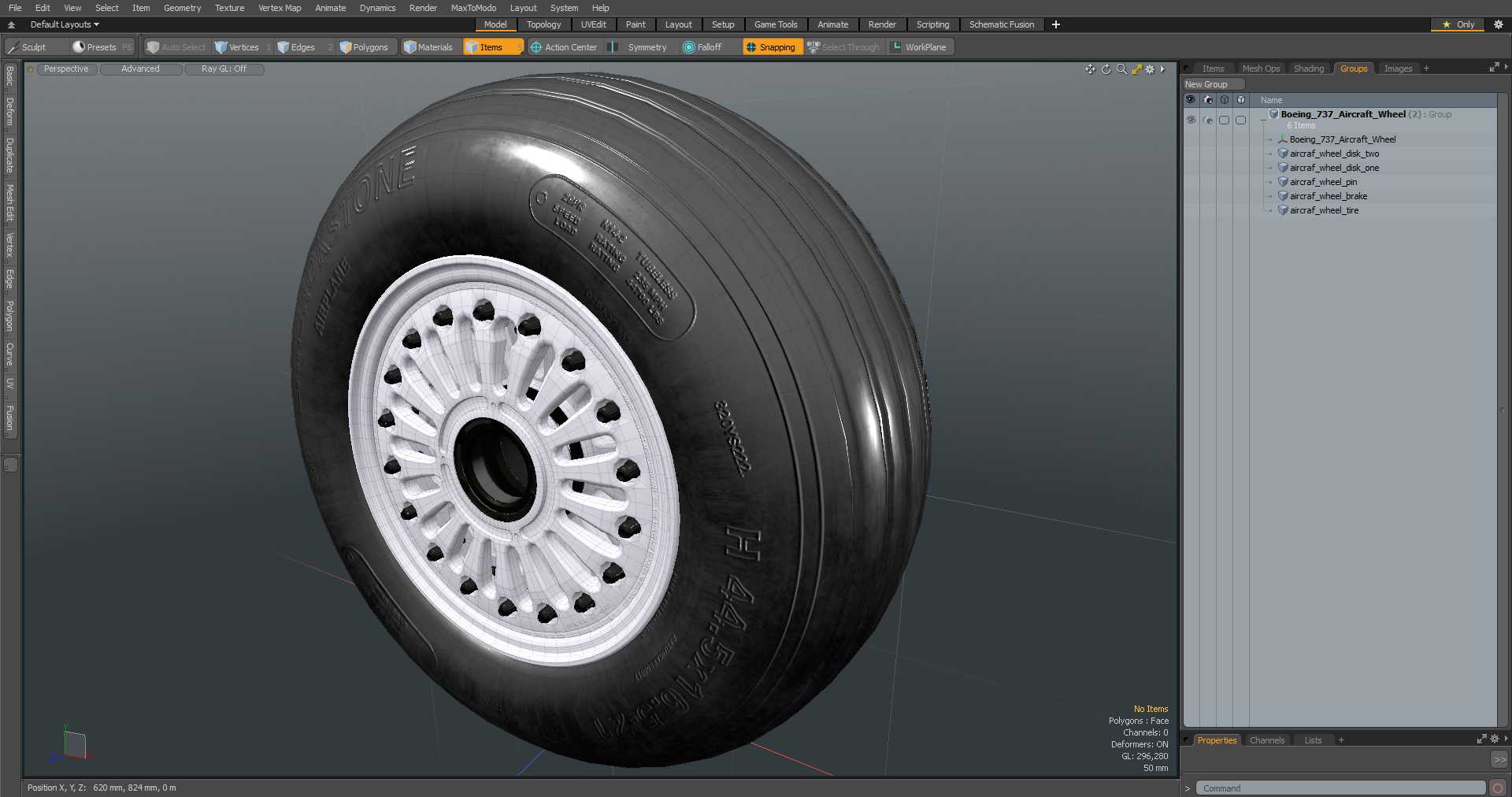Select the Sculpt tool icon
1512x797 pixels.
tap(13, 47)
